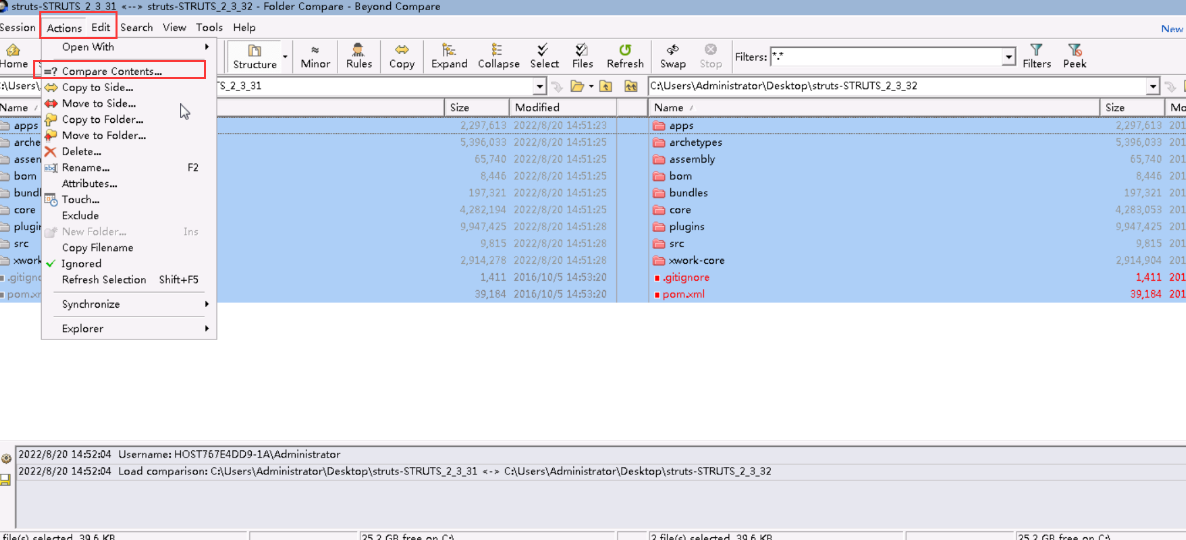The image size is (1186, 540).
Task: Choose Rename from the Actions menu
Action: (129, 167)
